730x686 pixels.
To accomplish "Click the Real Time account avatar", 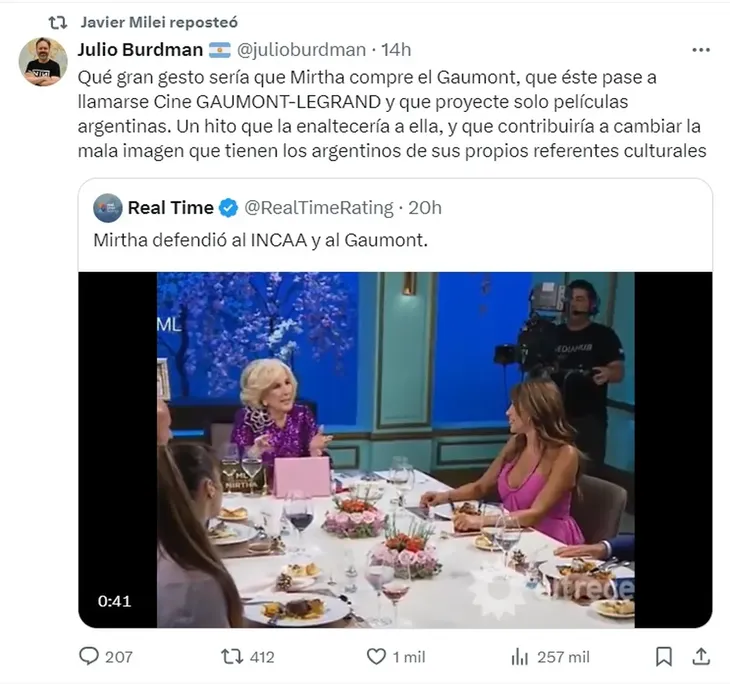I will tap(107, 208).
